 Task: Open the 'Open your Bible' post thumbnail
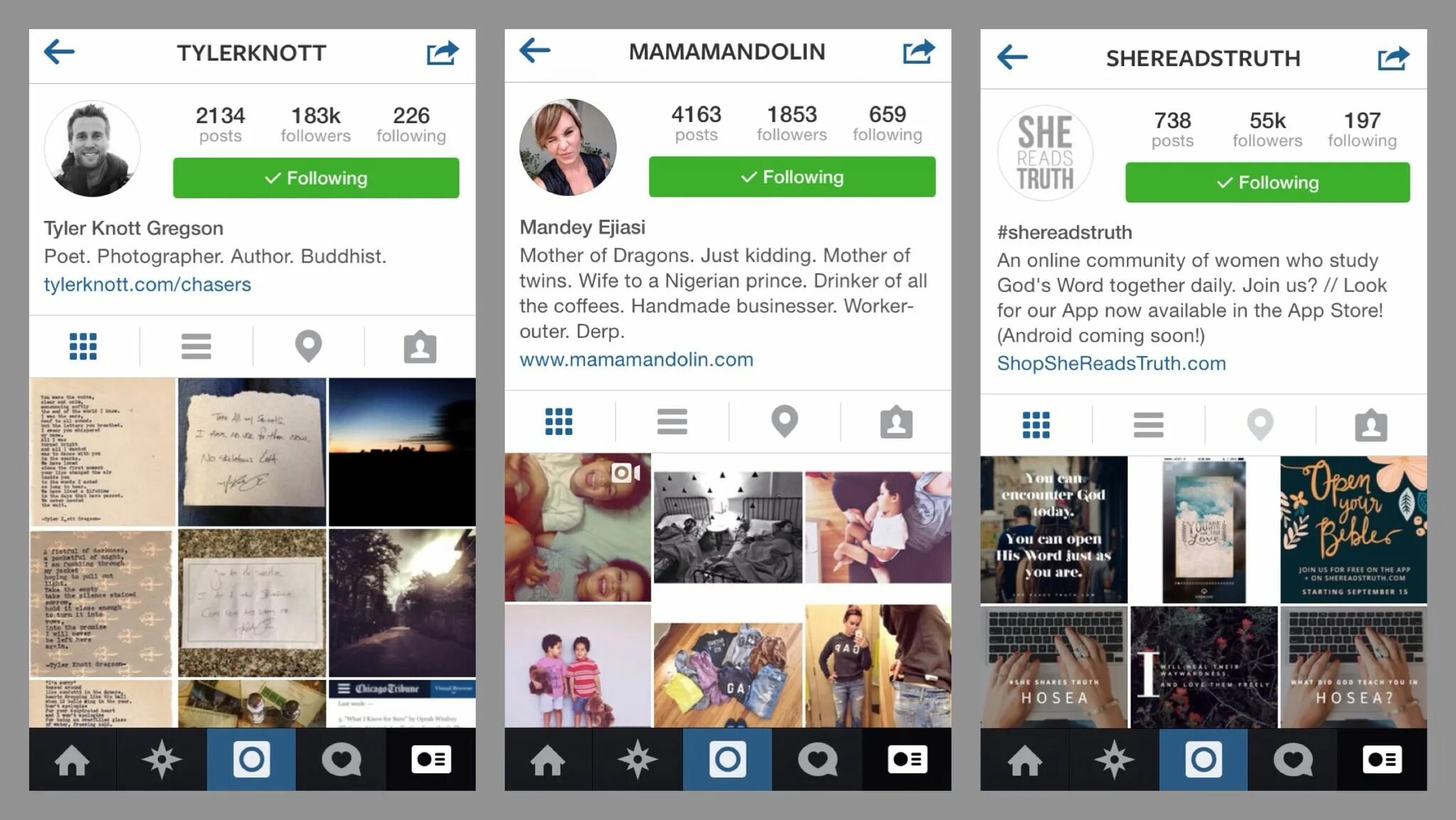coord(1354,529)
